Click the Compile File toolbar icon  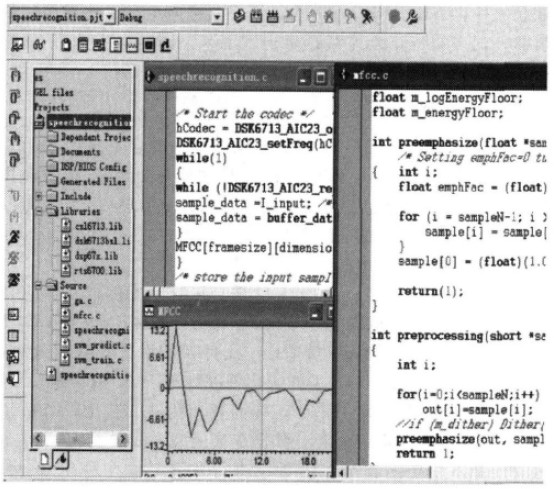(240, 16)
